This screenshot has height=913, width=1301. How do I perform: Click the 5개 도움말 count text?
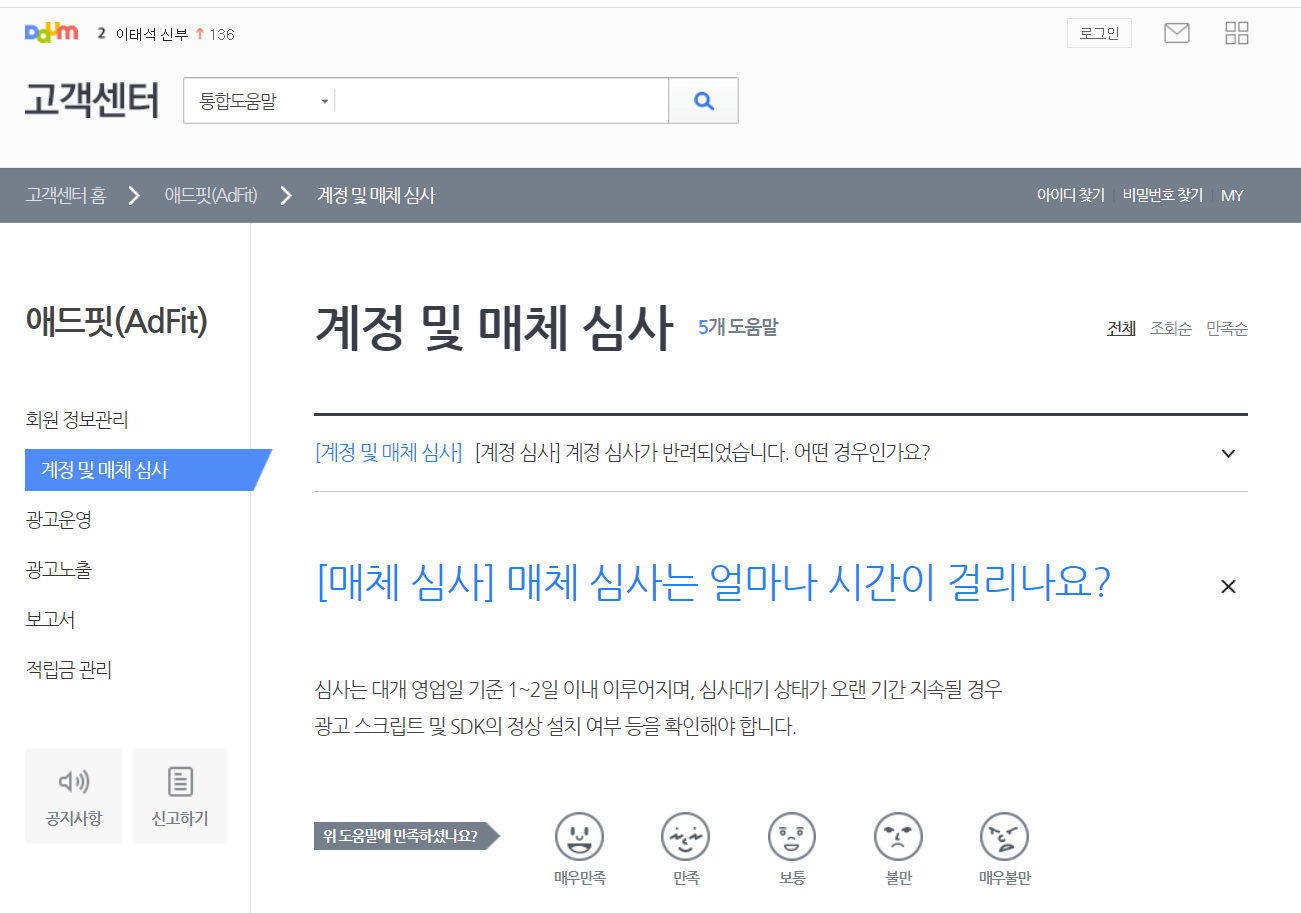(737, 327)
